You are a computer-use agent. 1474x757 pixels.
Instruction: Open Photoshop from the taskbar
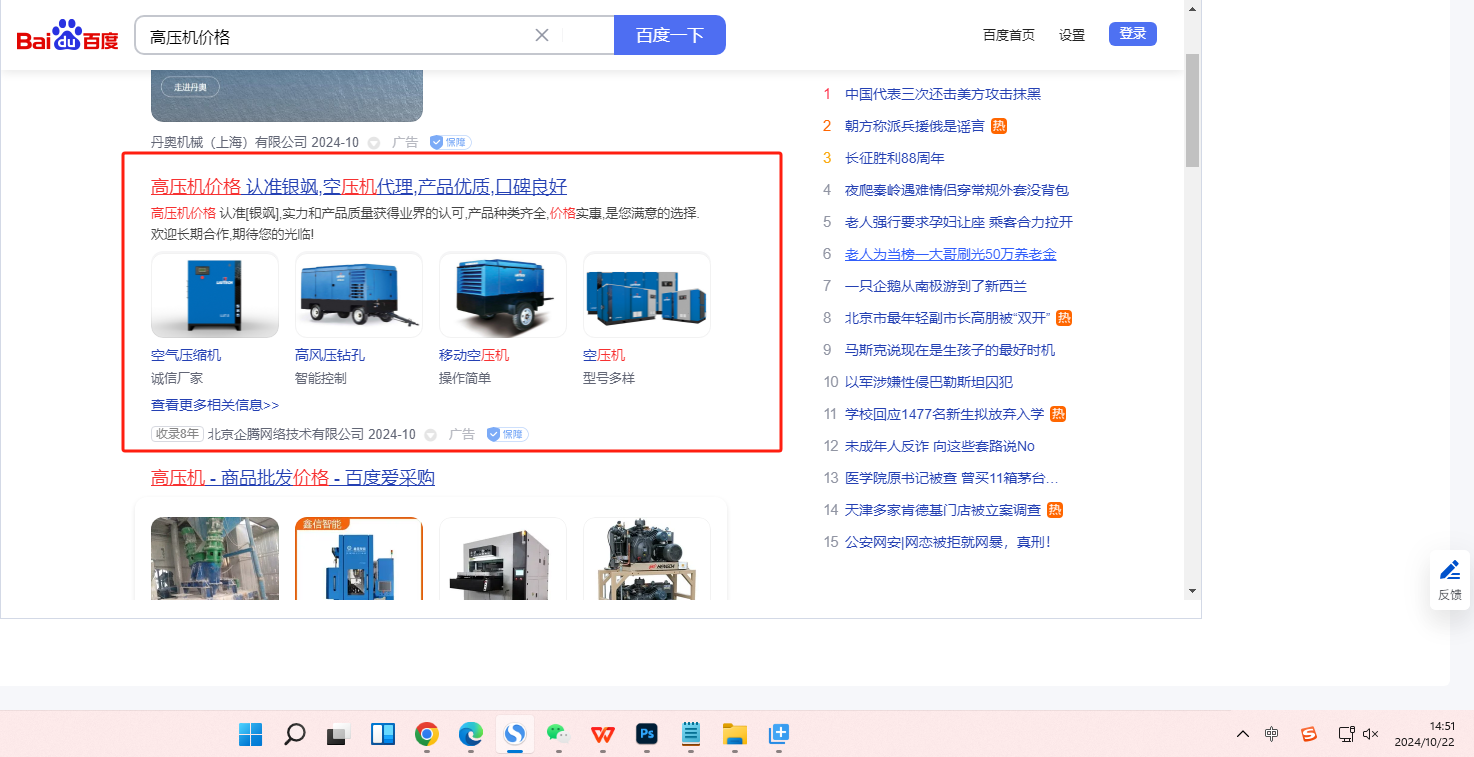(646, 735)
